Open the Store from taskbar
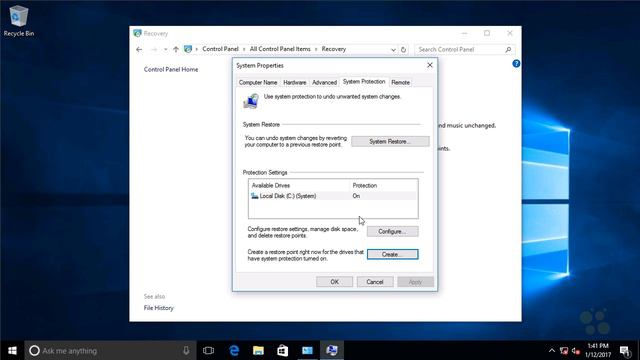This screenshot has height=360, width=640. [282, 351]
